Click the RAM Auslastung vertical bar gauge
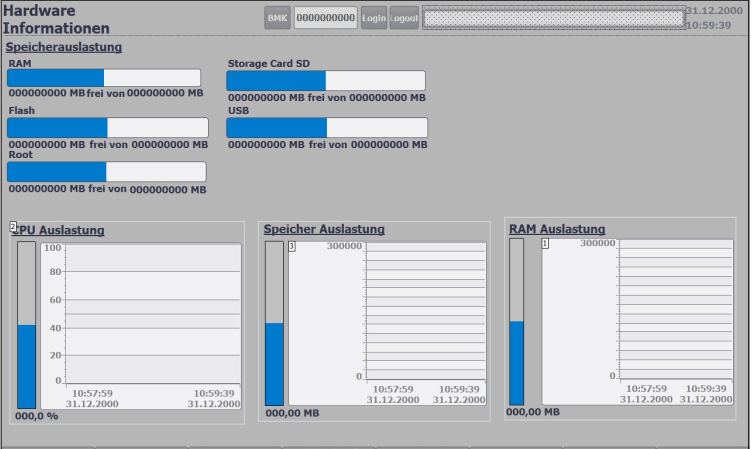 pos(517,322)
